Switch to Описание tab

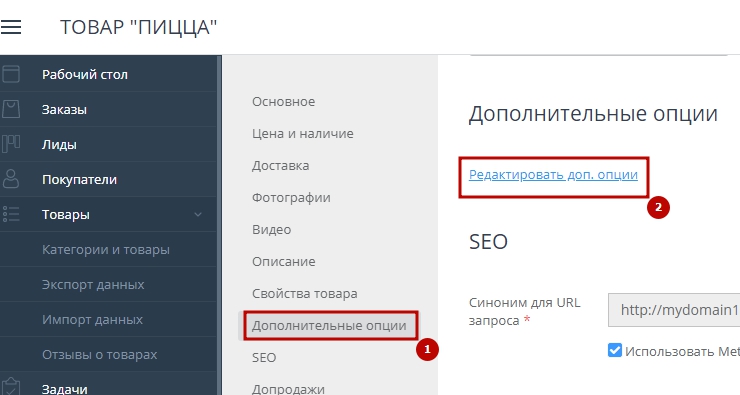point(284,261)
